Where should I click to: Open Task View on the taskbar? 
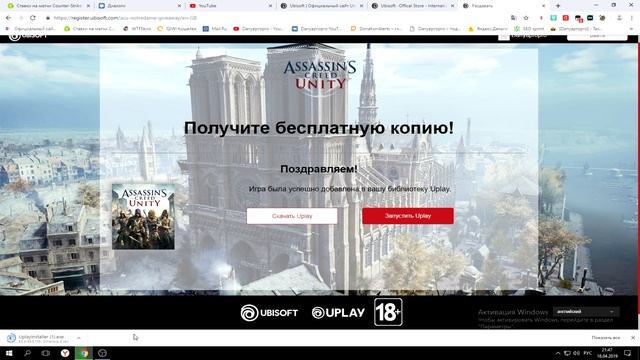[46, 353]
